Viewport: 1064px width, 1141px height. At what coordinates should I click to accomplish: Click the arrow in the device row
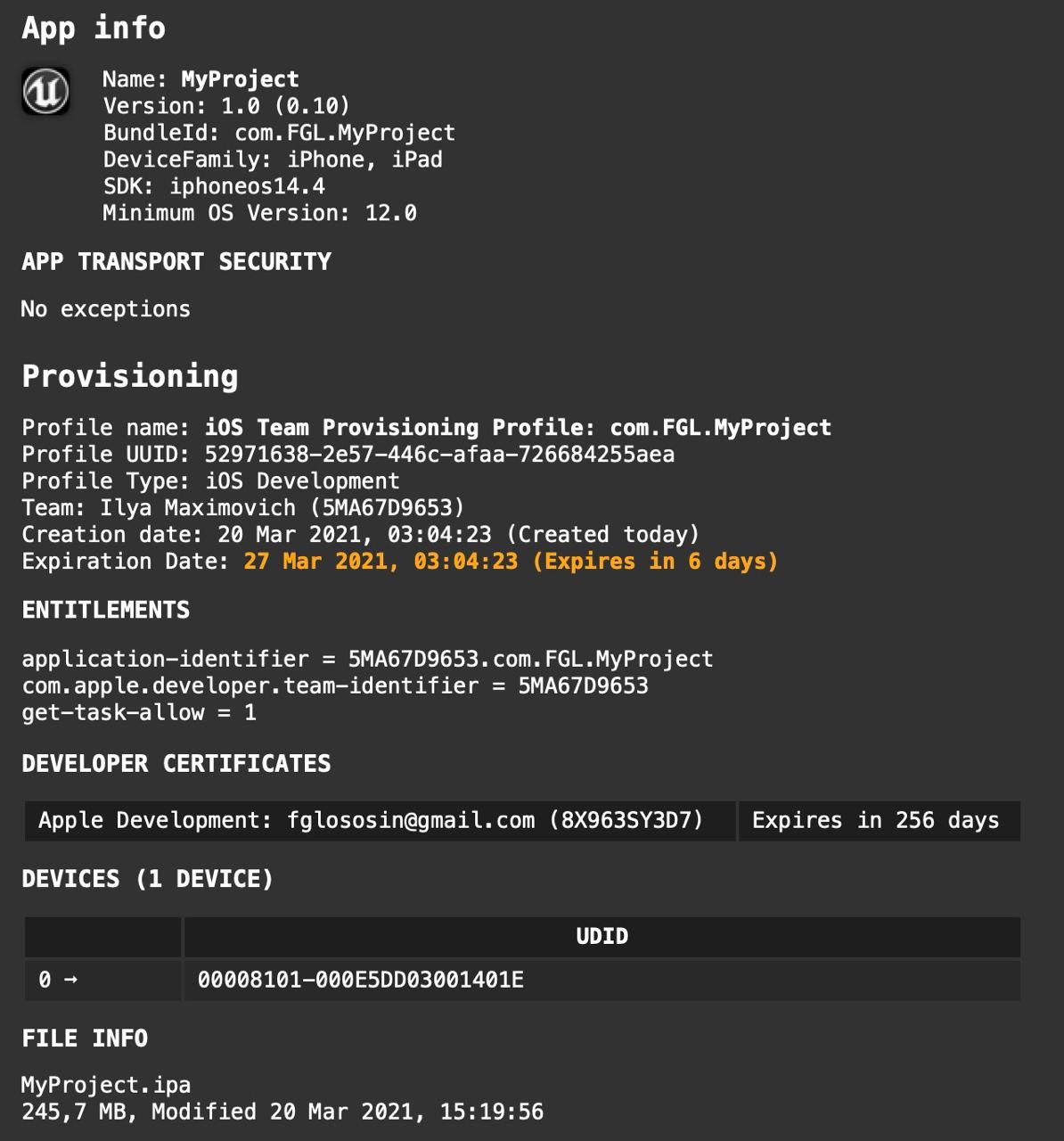(x=70, y=980)
